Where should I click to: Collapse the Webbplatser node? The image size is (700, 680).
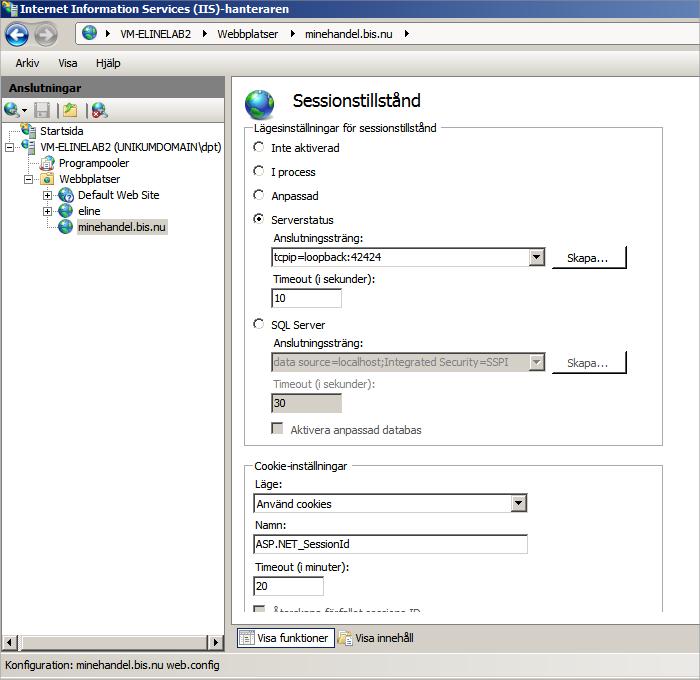click(28, 179)
